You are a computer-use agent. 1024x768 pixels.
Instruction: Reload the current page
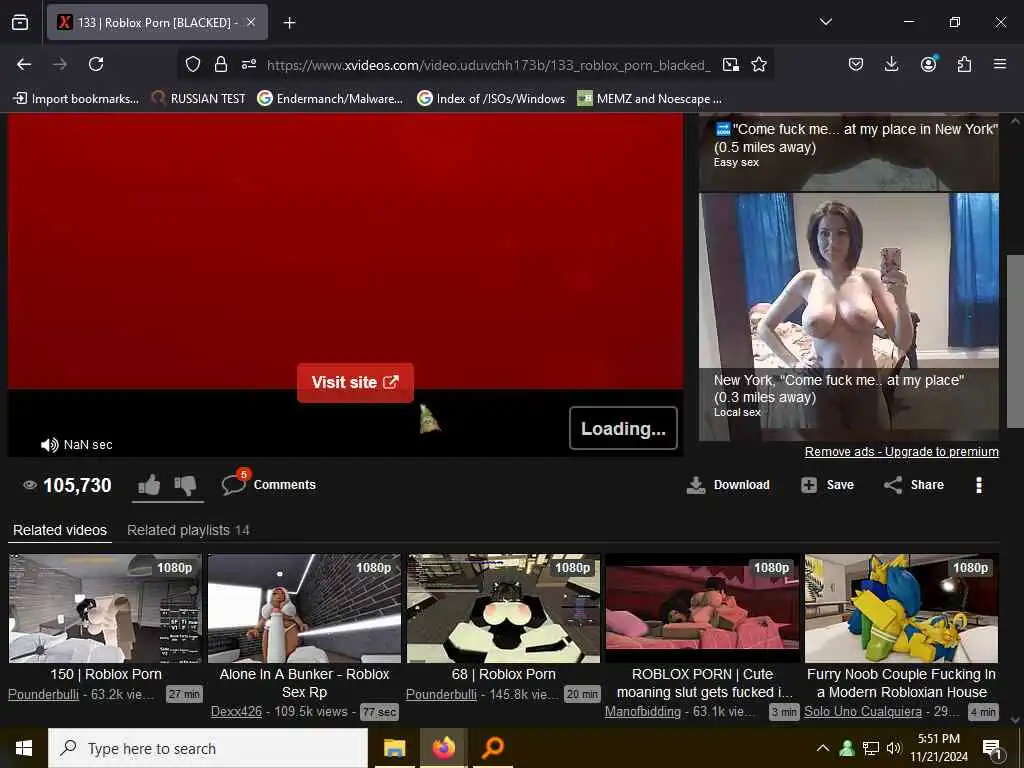pyautogui.click(x=96, y=64)
